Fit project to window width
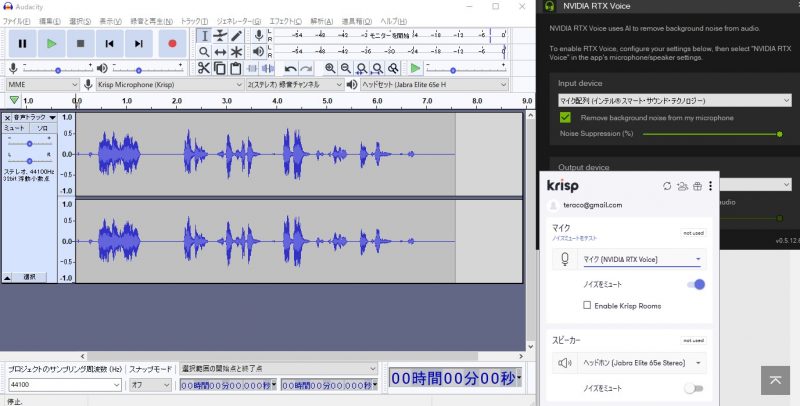 point(378,68)
